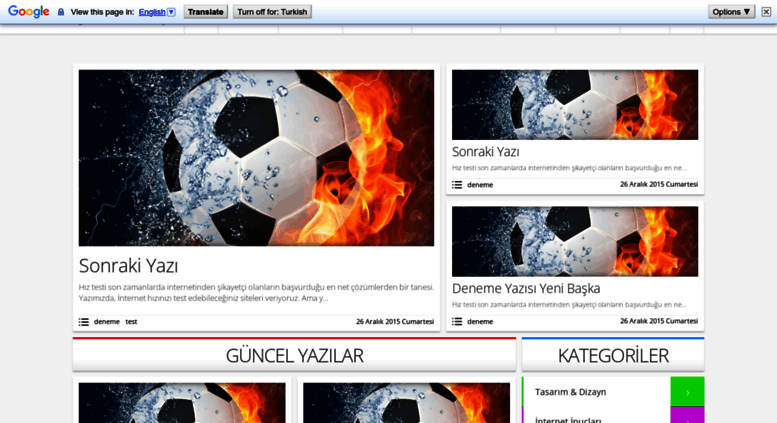Screen dimensions: 777x423
Task: Click the KATEGORİLER section header
Action: point(613,355)
